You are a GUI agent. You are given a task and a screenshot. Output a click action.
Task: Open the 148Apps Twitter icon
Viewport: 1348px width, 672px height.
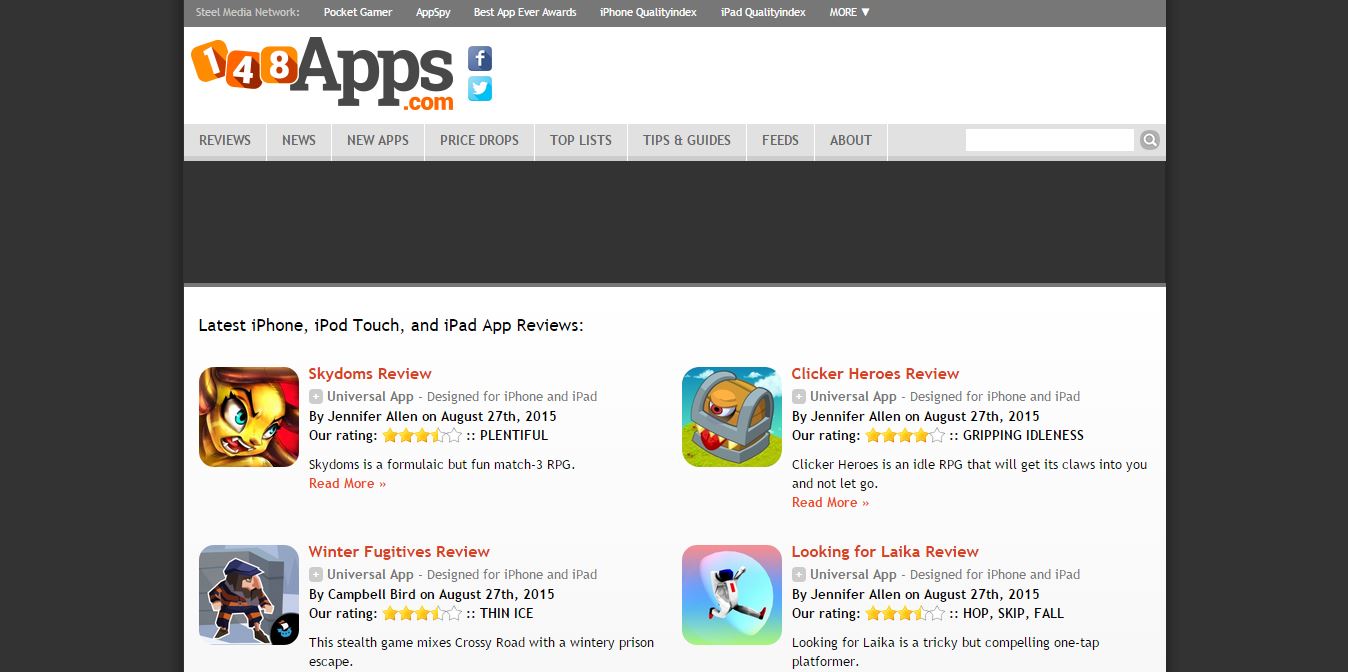tap(480, 89)
